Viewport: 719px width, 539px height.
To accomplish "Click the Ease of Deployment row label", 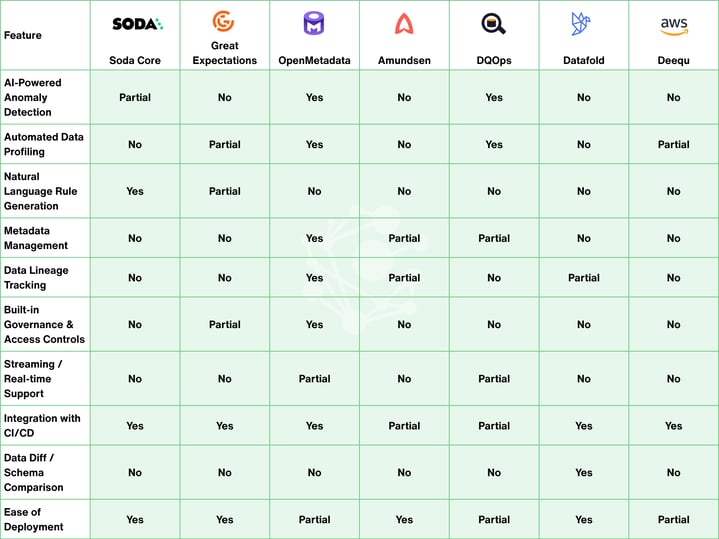I will click(x=33, y=519).
